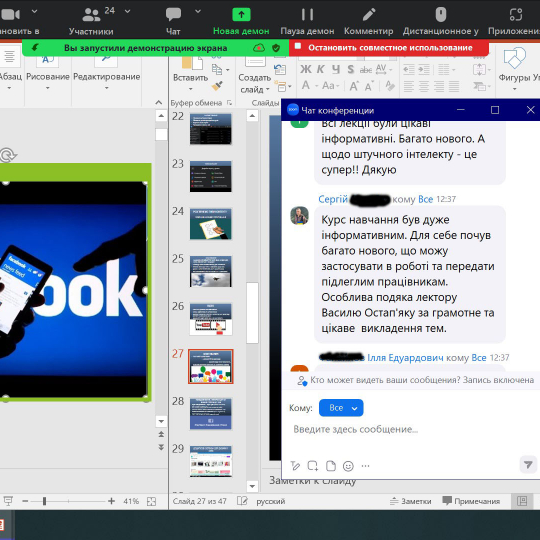Toggle strikethrough abc formatting
This screenshot has height=540, width=540.
click(x=366, y=70)
